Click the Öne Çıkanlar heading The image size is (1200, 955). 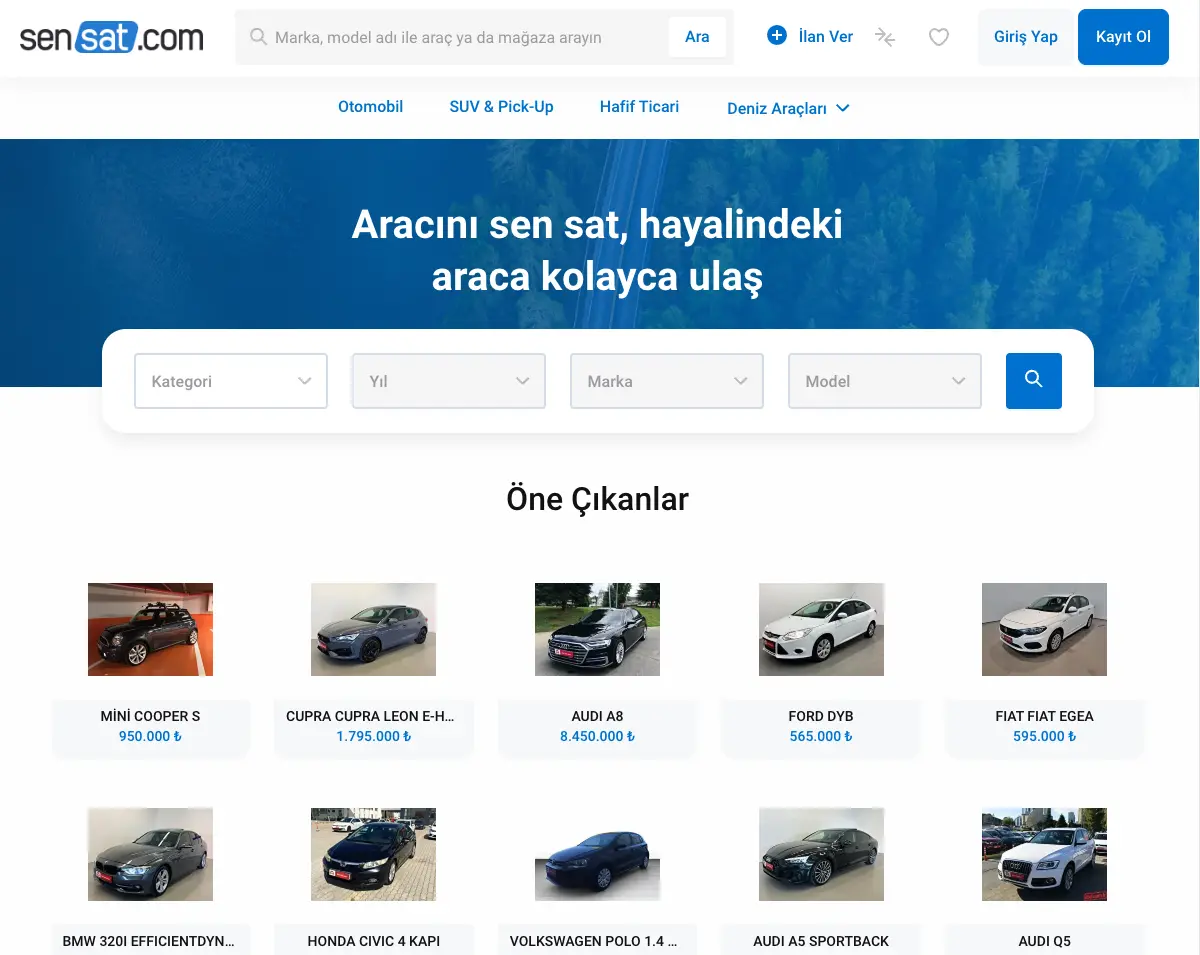click(597, 499)
